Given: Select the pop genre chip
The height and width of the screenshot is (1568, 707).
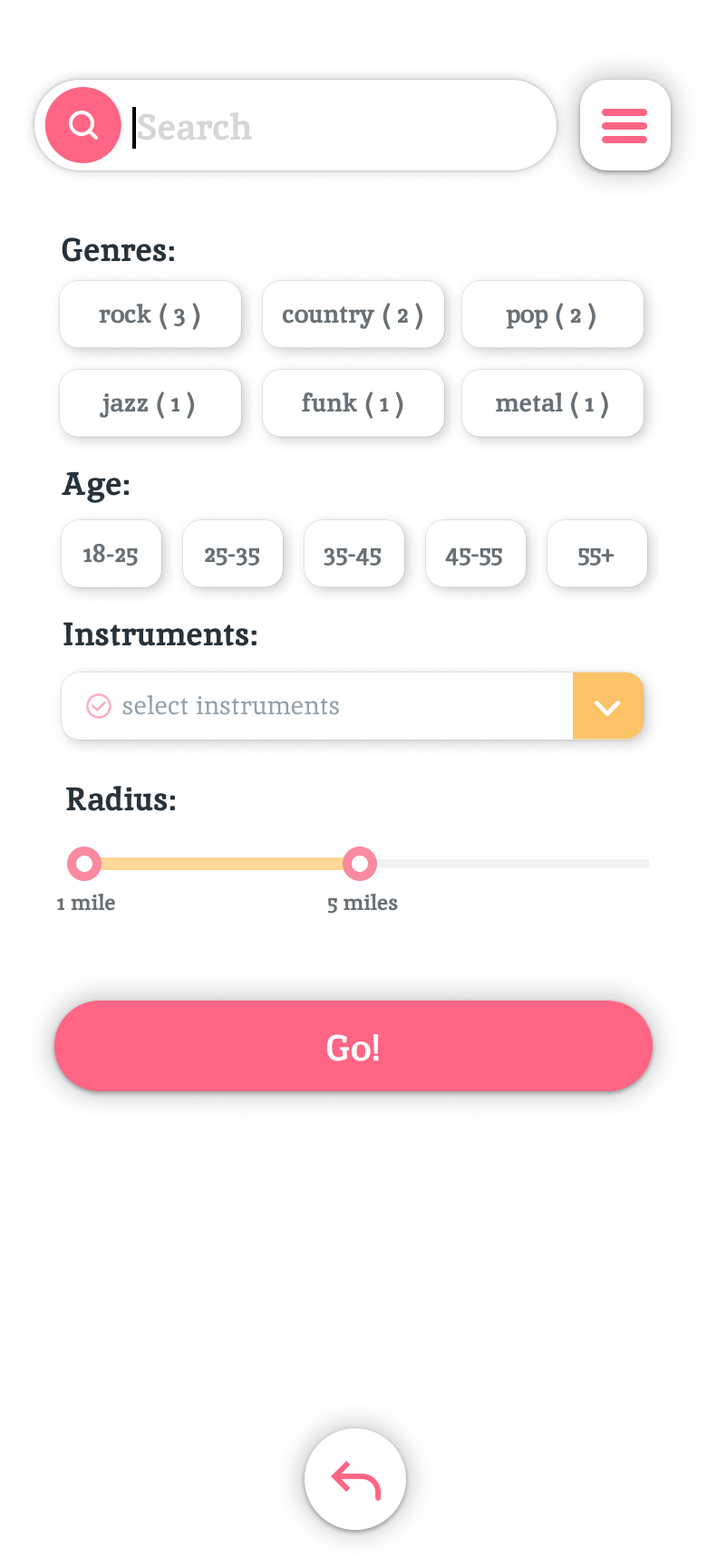Looking at the screenshot, I should click(x=552, y=315).
